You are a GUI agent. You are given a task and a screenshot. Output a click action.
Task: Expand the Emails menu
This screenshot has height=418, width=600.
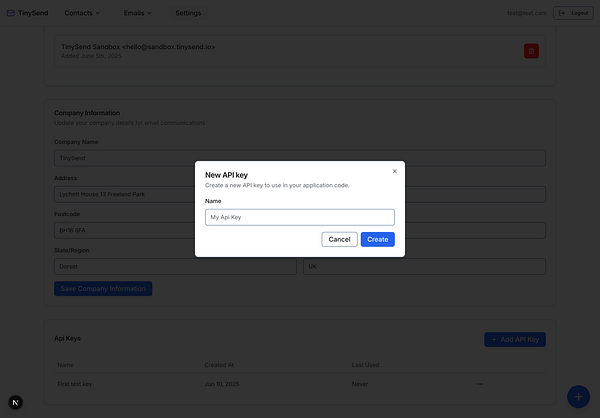137,13
